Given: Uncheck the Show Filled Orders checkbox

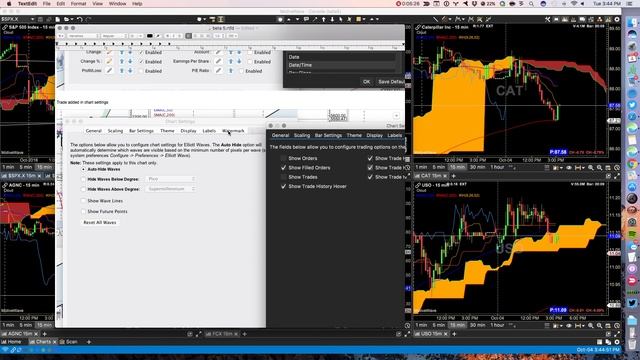Looking at the screenshot, I should (284, 168).
